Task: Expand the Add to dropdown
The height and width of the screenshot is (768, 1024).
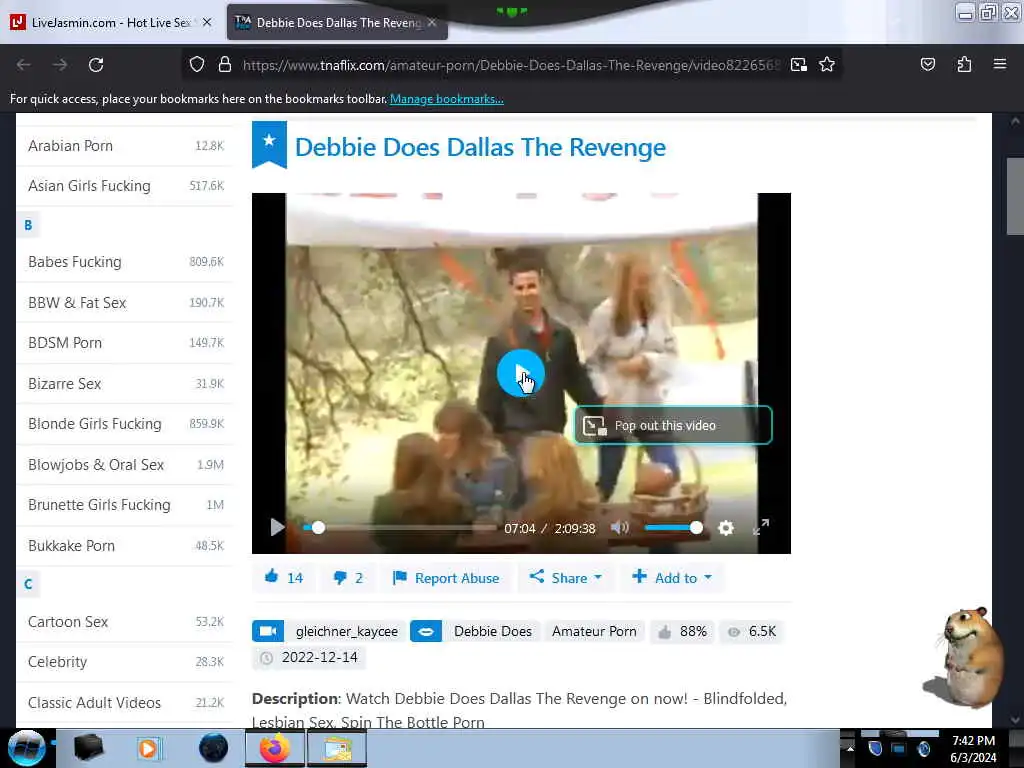Action: pos(672,578)
